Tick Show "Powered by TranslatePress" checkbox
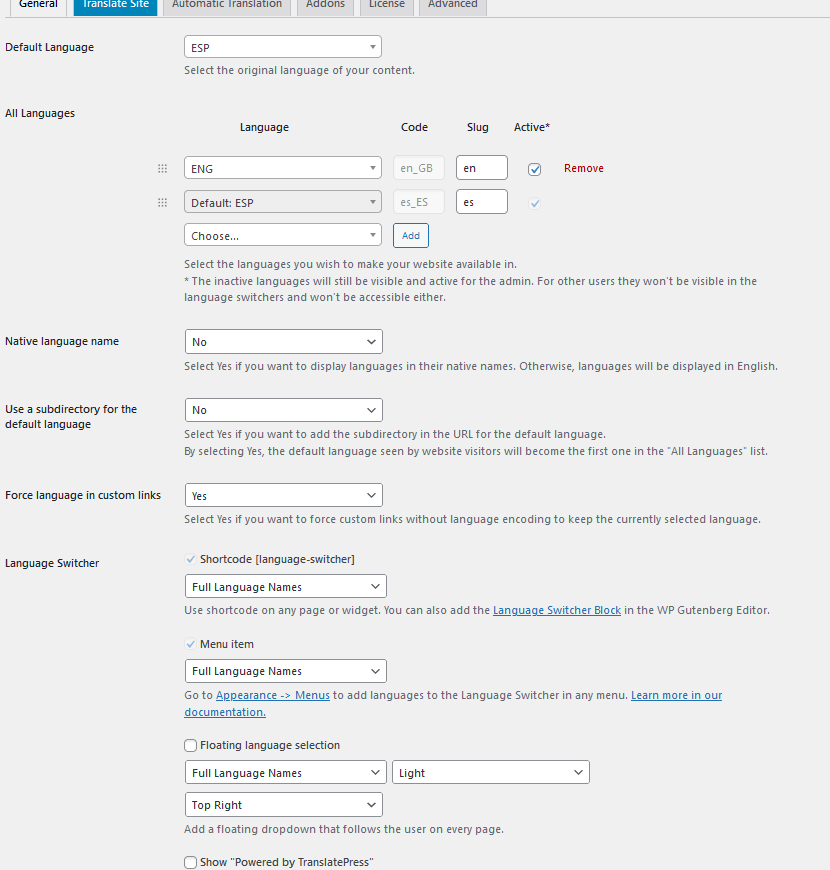Screen dimensions: 830x870 tap(190, 862)
